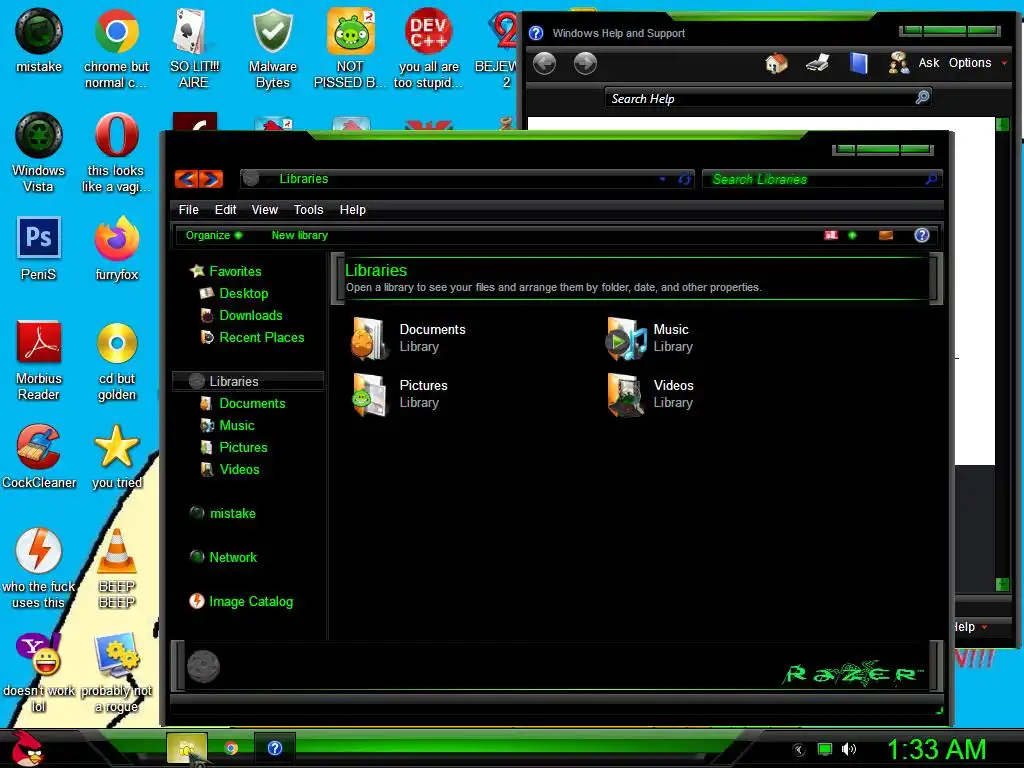Screen dimensions: 1024x768
Task: Show hidden tray icons arrow
Action: (799, 750)
